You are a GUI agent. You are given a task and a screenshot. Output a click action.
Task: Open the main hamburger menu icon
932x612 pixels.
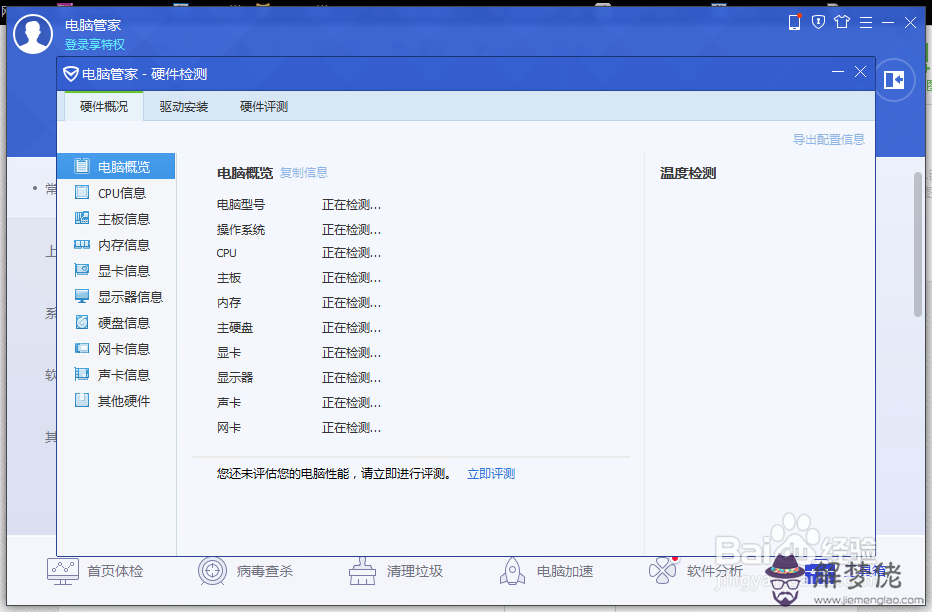point(866,23)
